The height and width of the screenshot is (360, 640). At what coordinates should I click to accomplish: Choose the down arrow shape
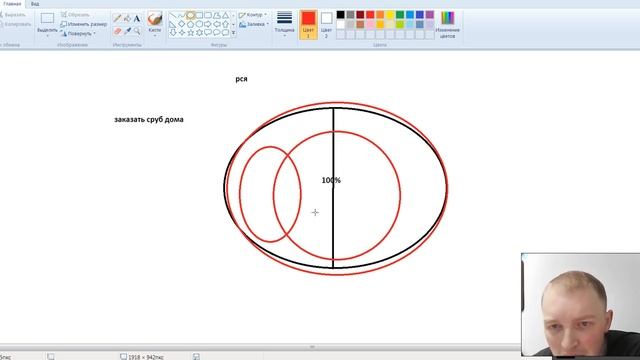tap(173, 32)
